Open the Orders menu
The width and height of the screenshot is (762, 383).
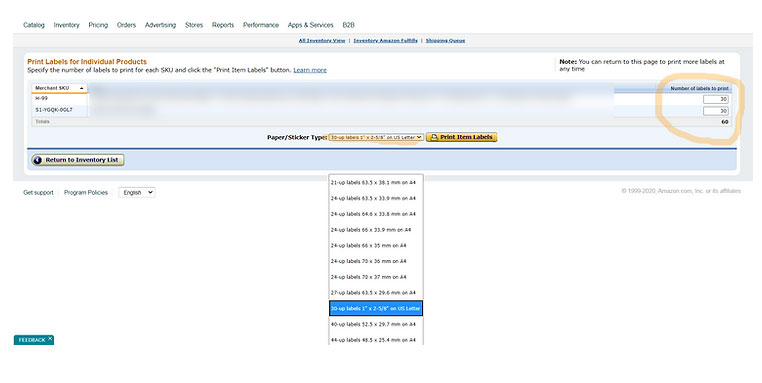tap(126, 25)
